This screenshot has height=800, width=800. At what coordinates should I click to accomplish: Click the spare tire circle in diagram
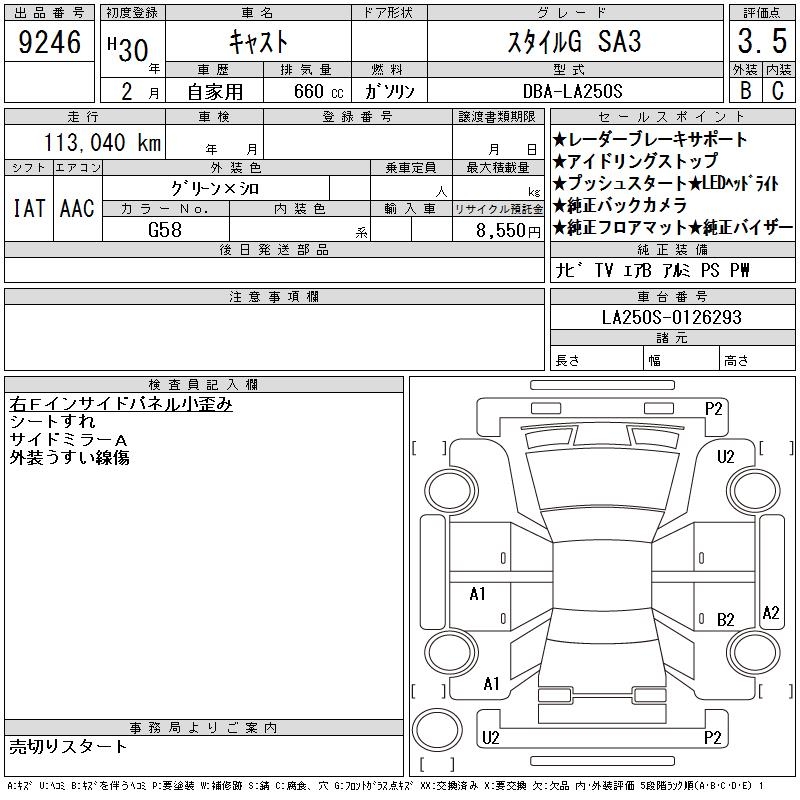(x=437, y=730)
